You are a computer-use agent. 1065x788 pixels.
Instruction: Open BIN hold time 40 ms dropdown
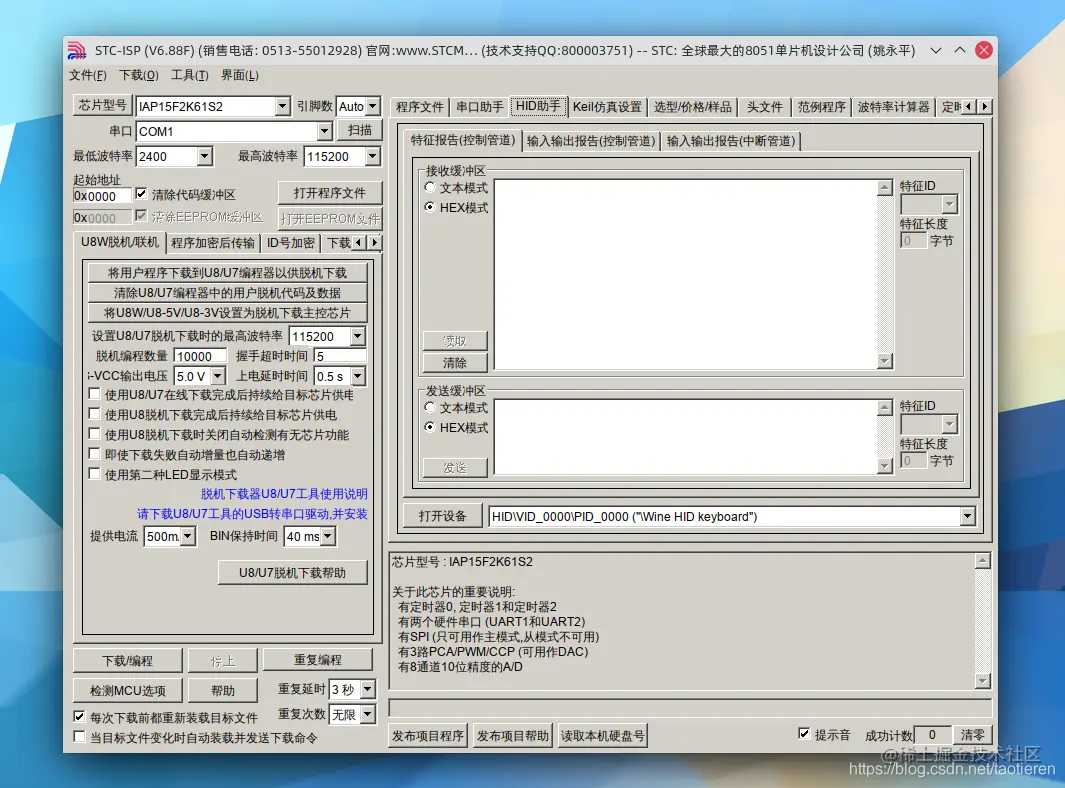click(328, 536)
